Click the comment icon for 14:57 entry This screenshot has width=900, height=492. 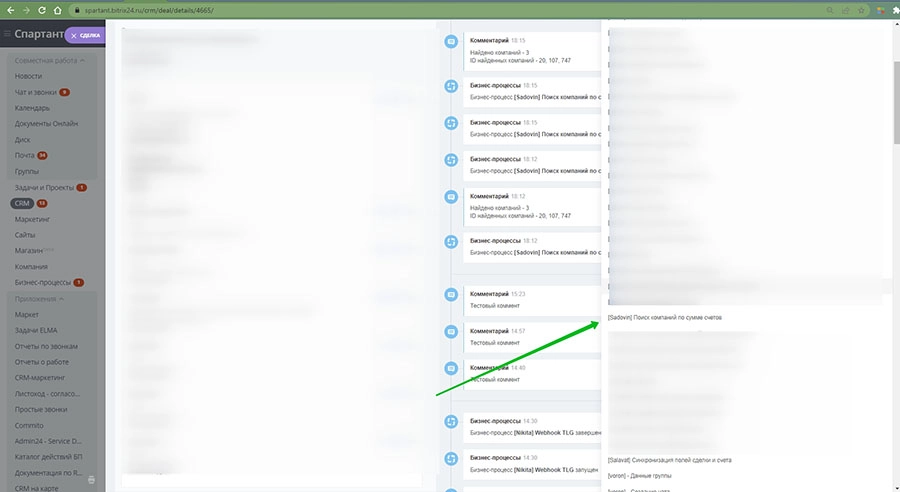451,333
